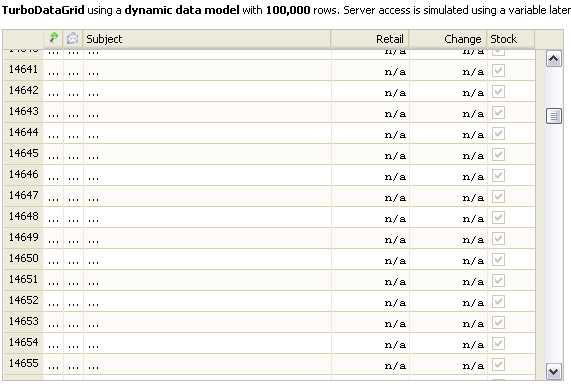Screen dimensions: 571x386
Task: Click the envelope column header icon
Action: click(73, 38)
